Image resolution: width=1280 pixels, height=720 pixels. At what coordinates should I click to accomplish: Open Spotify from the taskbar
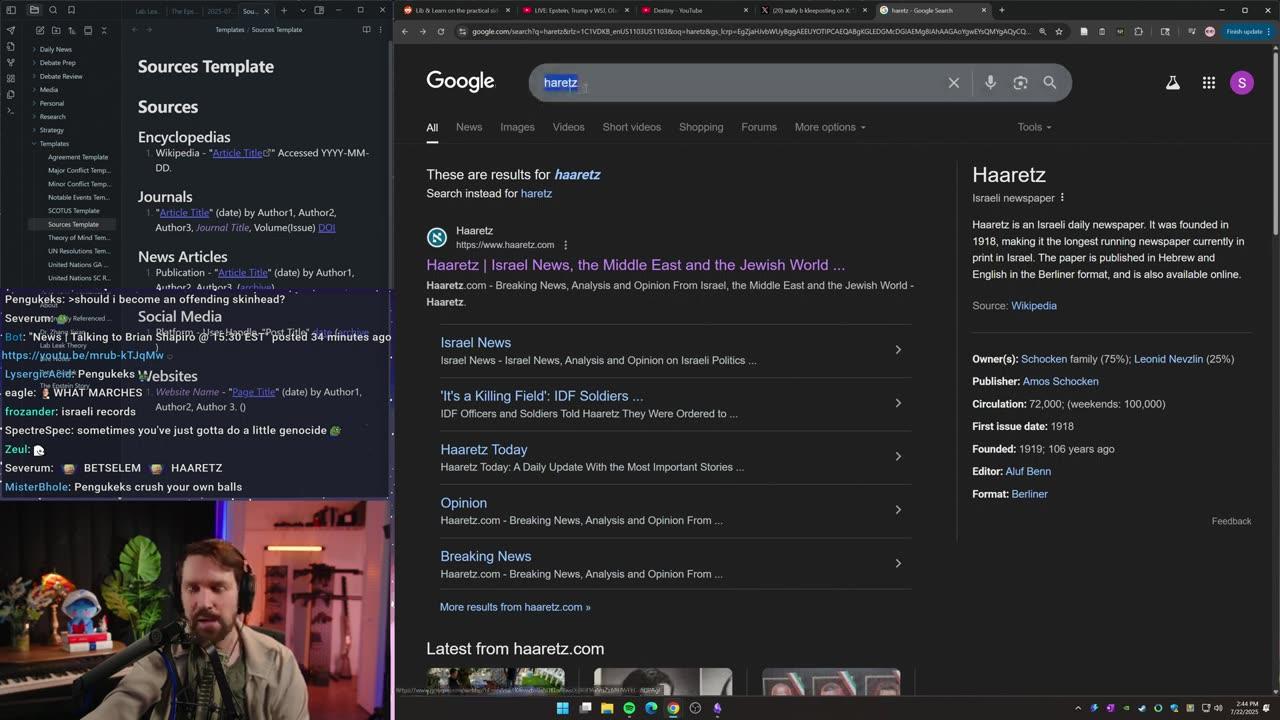pyautogui.click(x=629, y=708)
